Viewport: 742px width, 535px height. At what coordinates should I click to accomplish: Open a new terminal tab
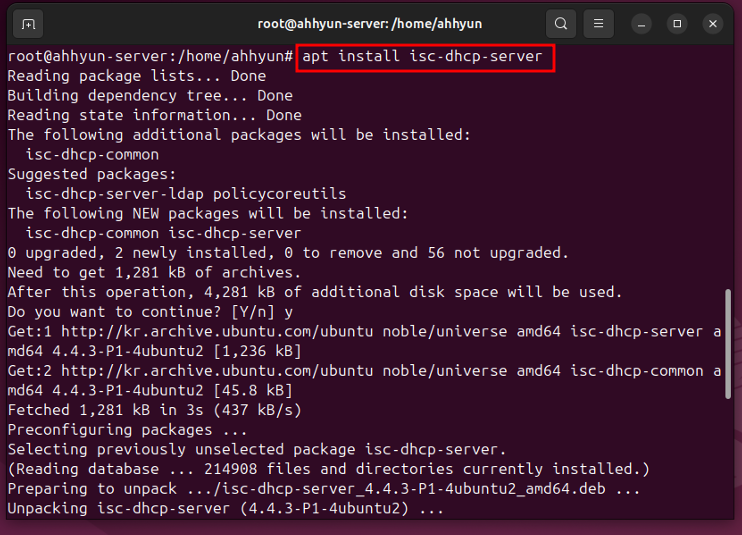tap(28, 24)
